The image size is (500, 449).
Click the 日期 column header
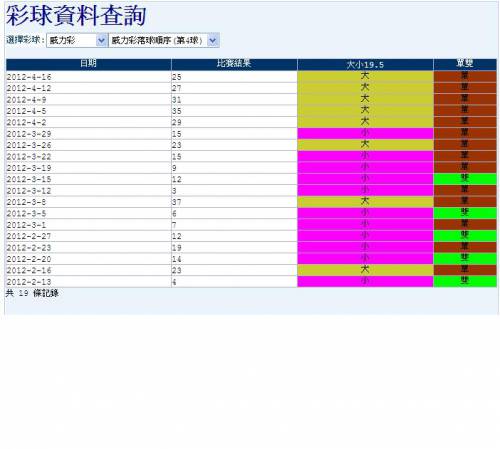[x=88, y=64]
